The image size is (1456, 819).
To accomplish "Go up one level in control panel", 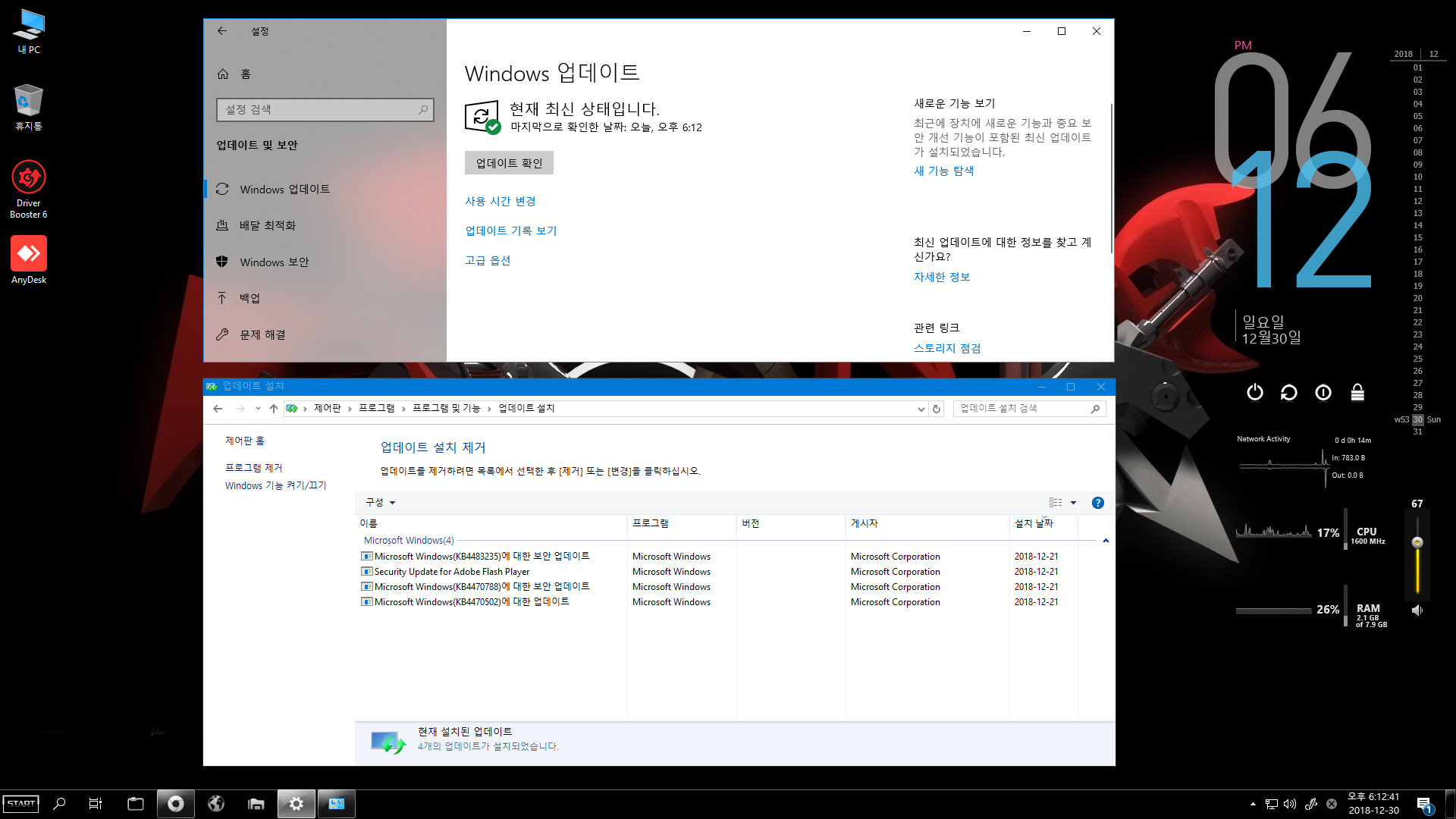I will pos(274,409).
